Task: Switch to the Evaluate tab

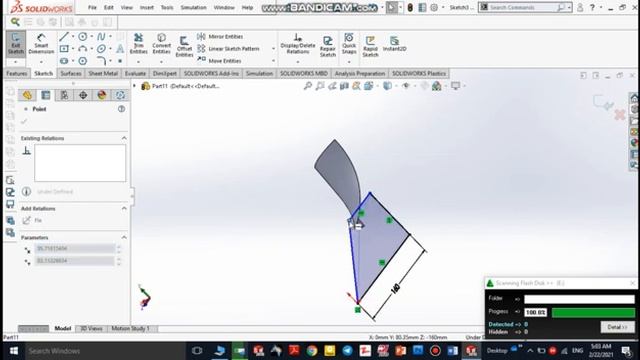Action: tap(135, 73)
